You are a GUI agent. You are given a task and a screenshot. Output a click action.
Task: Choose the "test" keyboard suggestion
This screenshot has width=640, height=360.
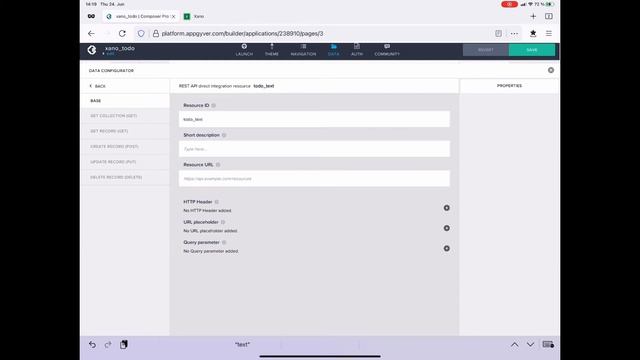[242, 344]
